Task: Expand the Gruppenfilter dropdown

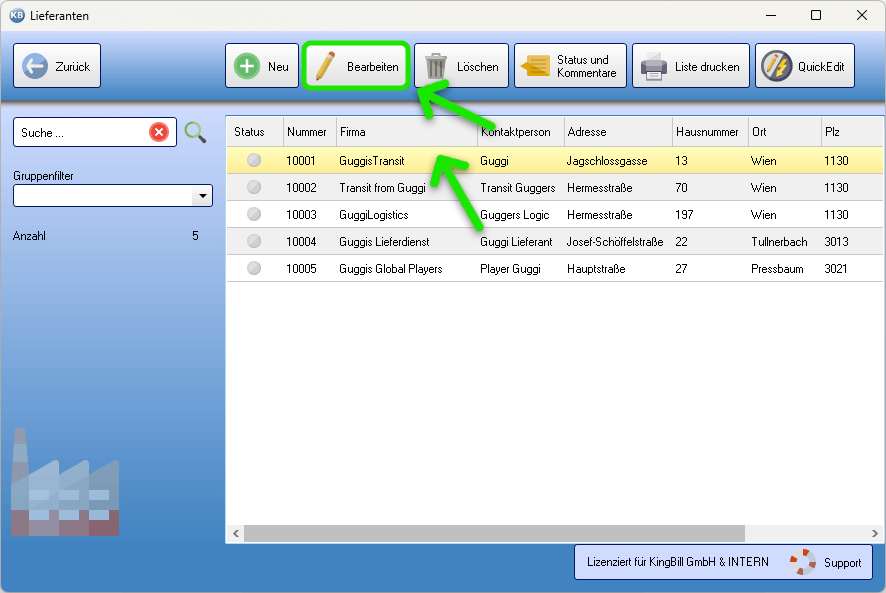Action: 203,196
